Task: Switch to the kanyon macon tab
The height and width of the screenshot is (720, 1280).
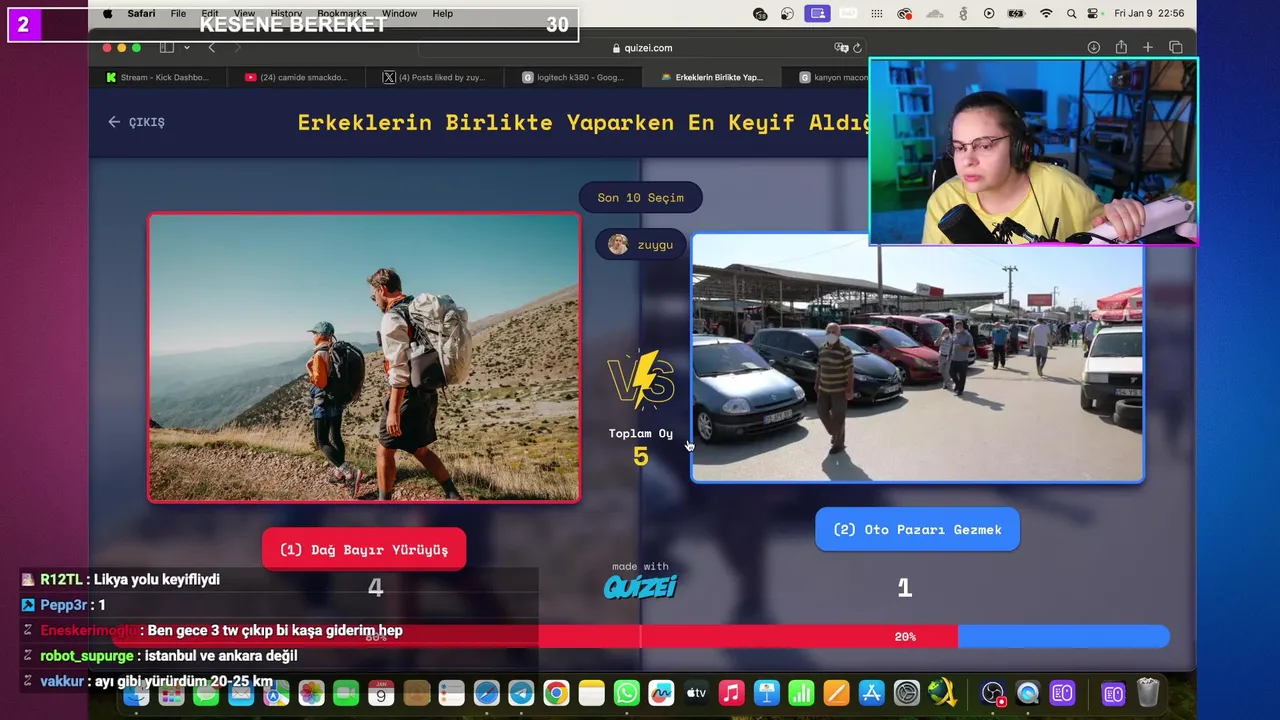Action: click(x=833, y=77)
